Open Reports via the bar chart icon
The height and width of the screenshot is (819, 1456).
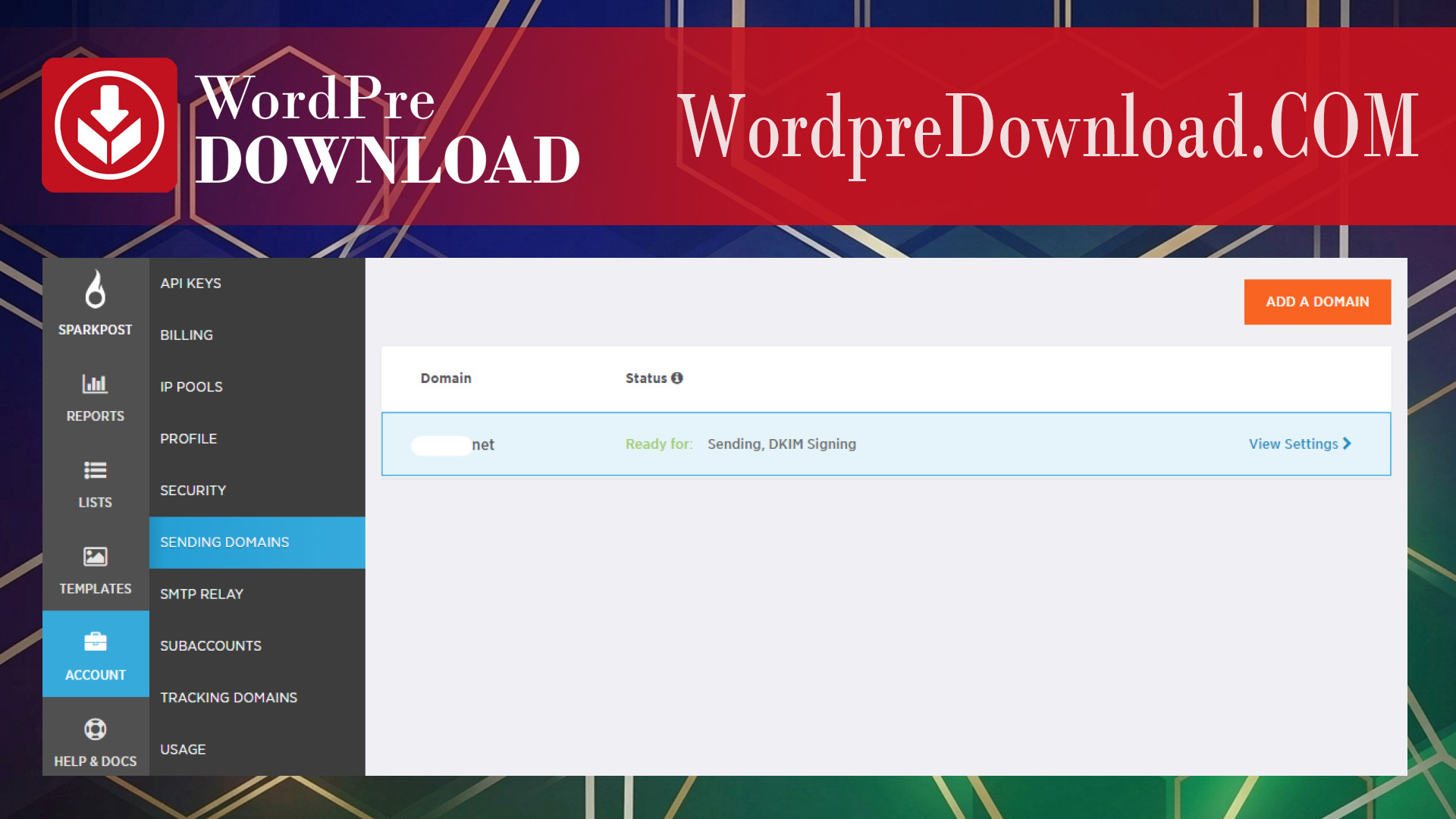click(x=96, y=384)
